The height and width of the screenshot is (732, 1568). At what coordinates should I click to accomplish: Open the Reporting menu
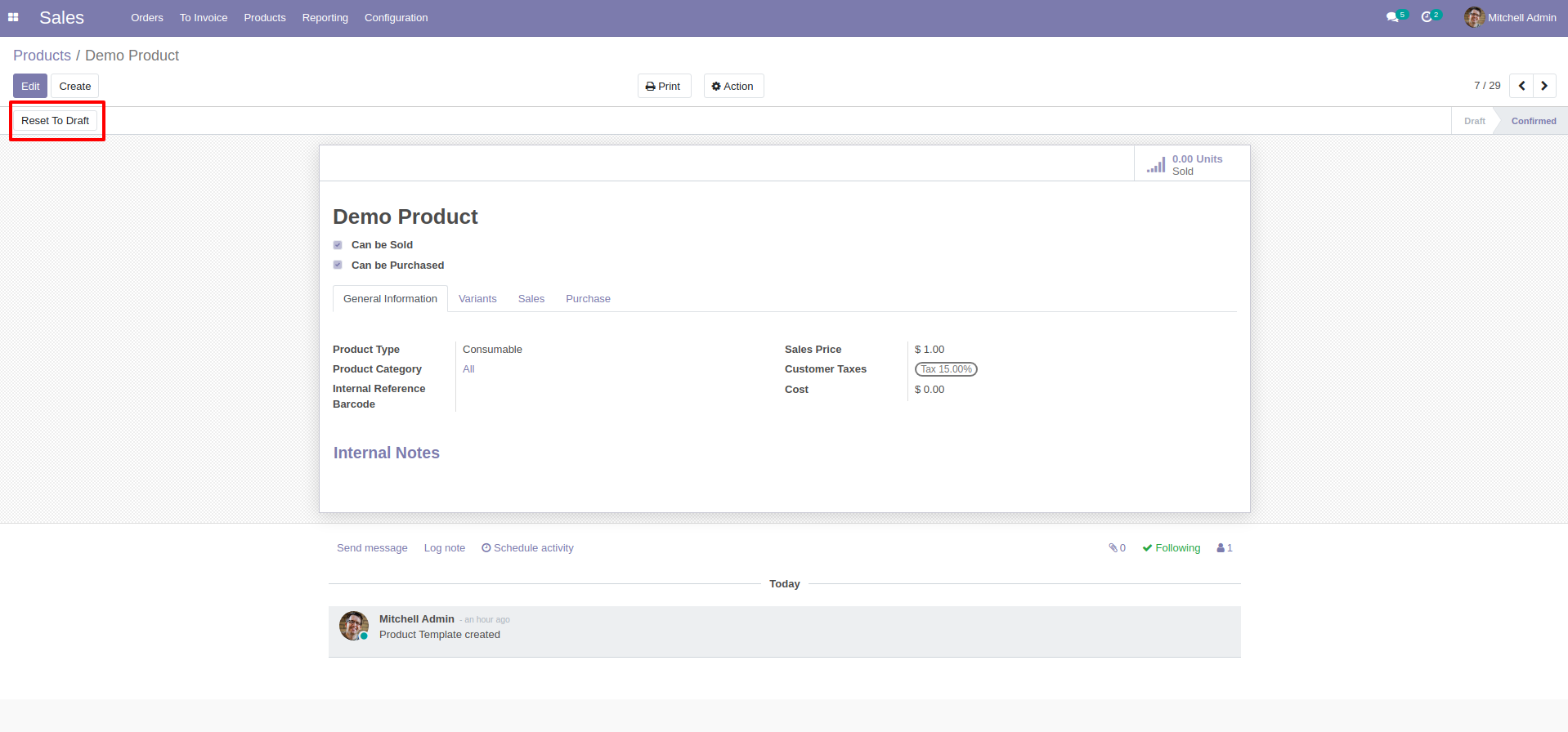(x=325, y=17)
